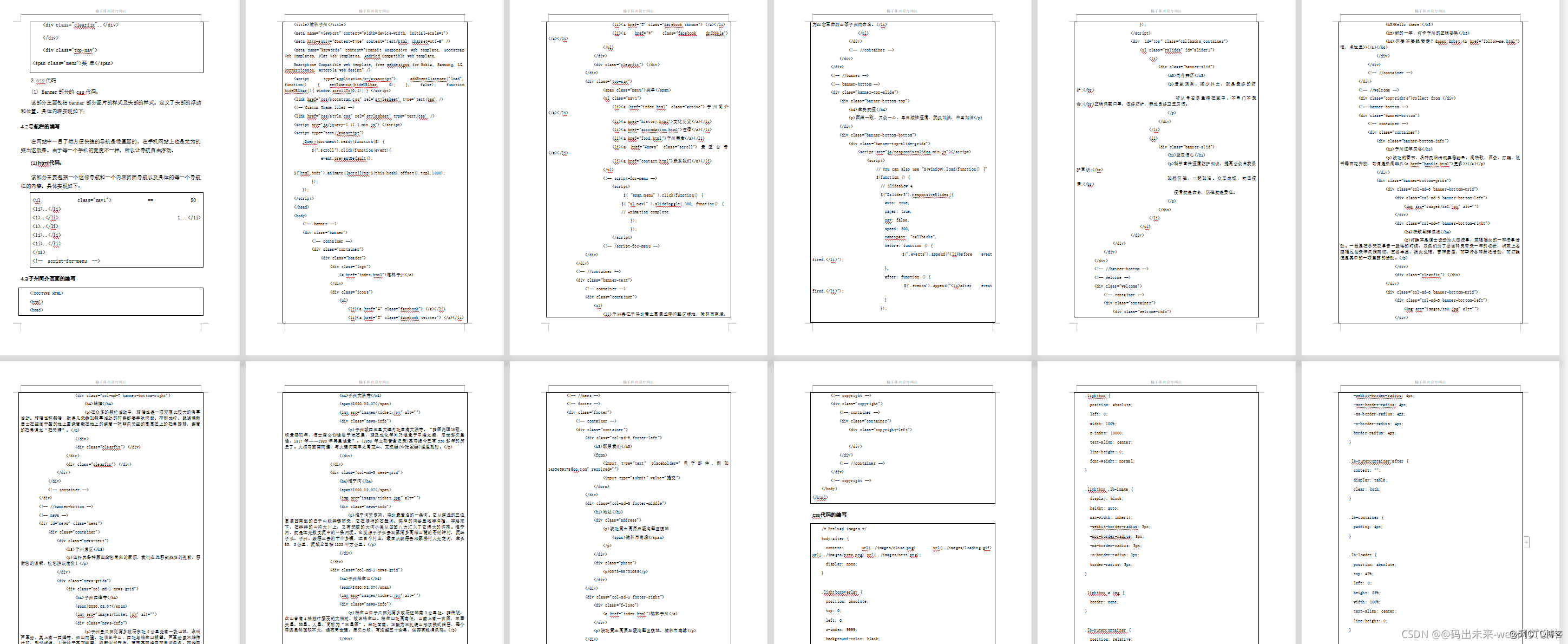
Task: Click the heading "4.2导航栏的编写"
Action: [40, 127]
